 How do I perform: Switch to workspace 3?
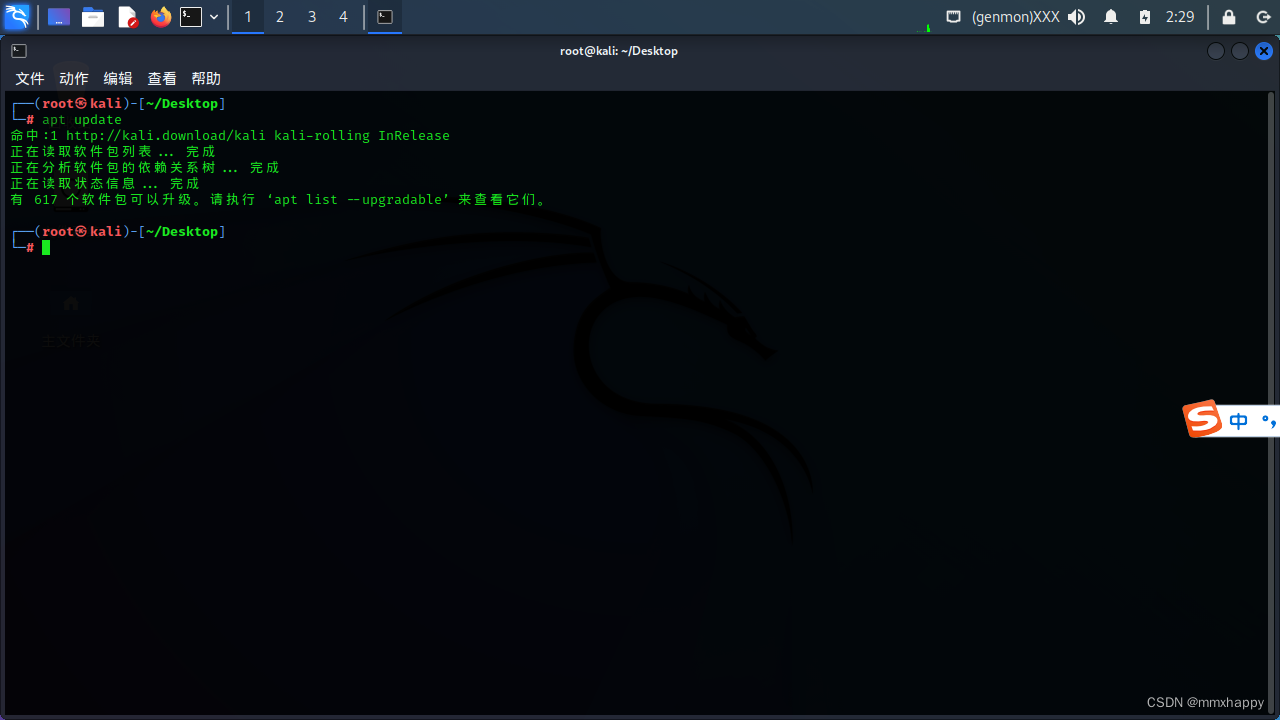(x=312, y=17)
